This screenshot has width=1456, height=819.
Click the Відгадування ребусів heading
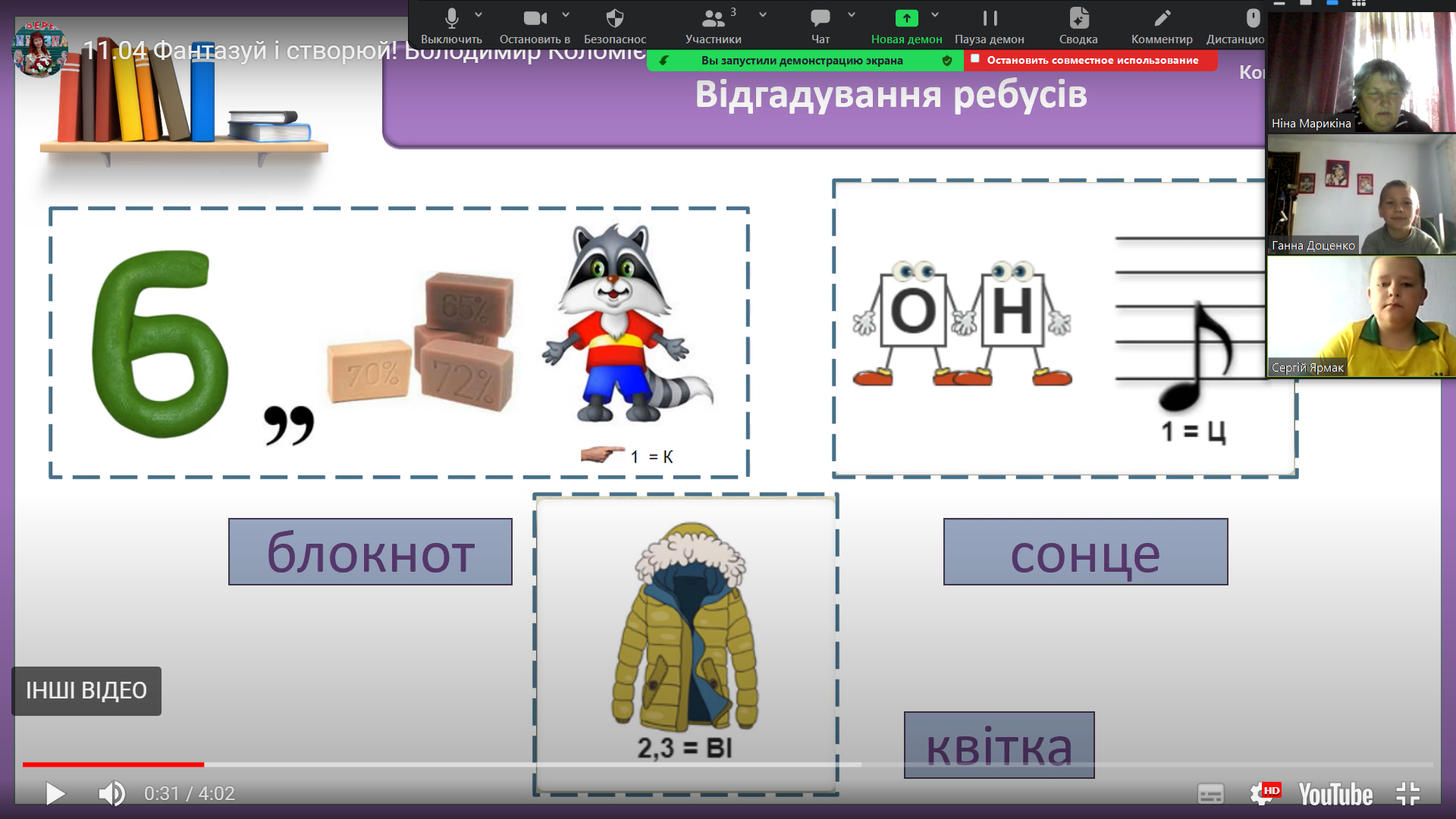[x=891, y=95]
